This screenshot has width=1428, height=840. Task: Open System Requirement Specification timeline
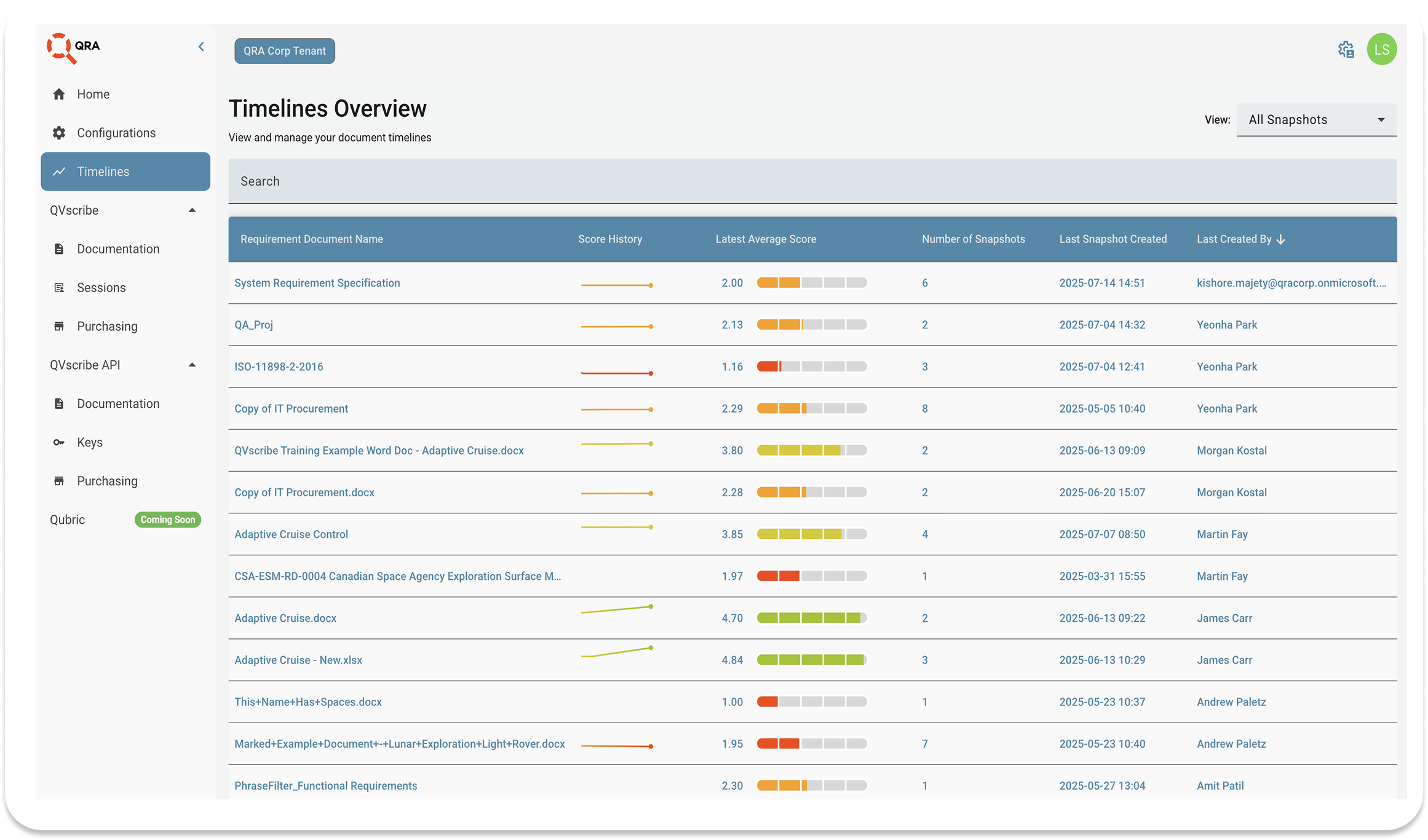[317, 283]
